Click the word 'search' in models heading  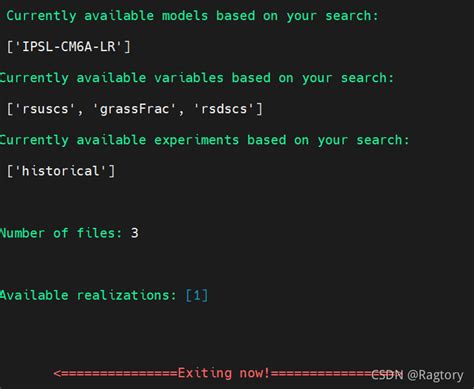(x=348, y=16)
